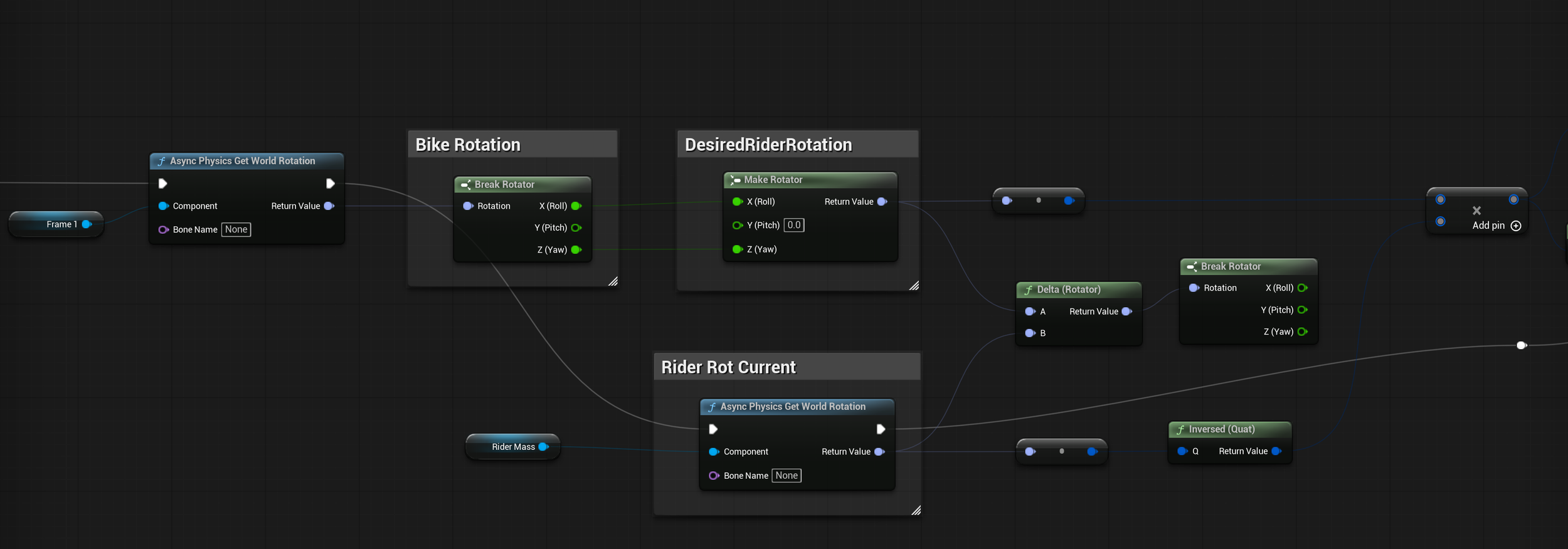Click the Bike Rotation comment resize handle
1568x549 pixels.
(613, 281)
